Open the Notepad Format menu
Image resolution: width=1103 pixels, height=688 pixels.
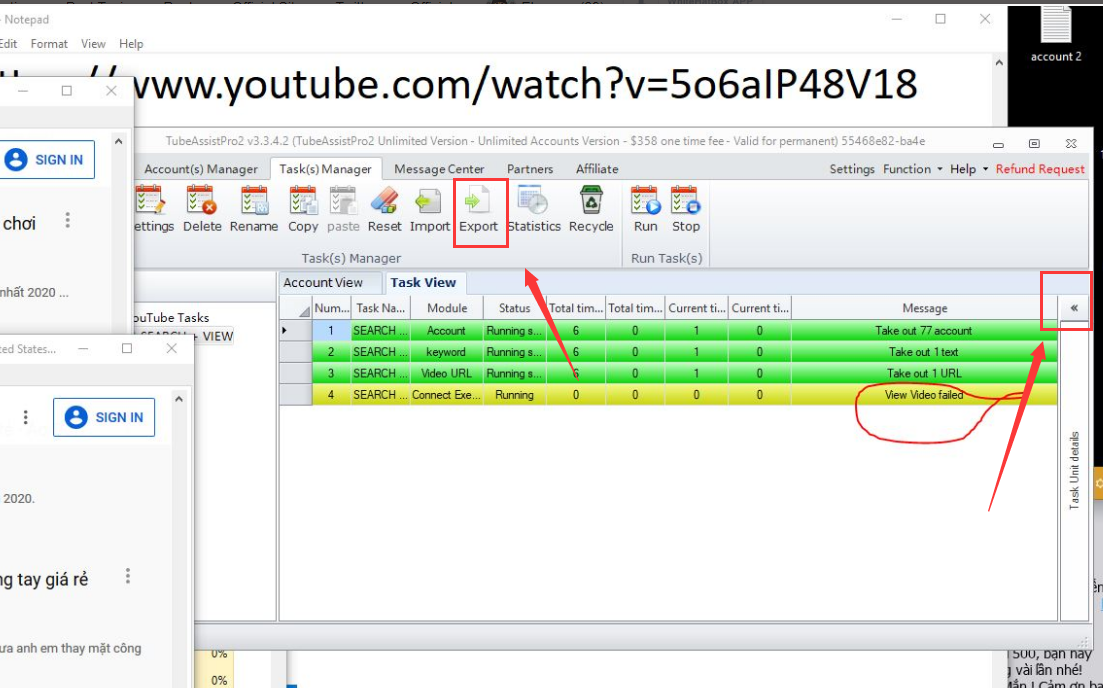point(49,44)
